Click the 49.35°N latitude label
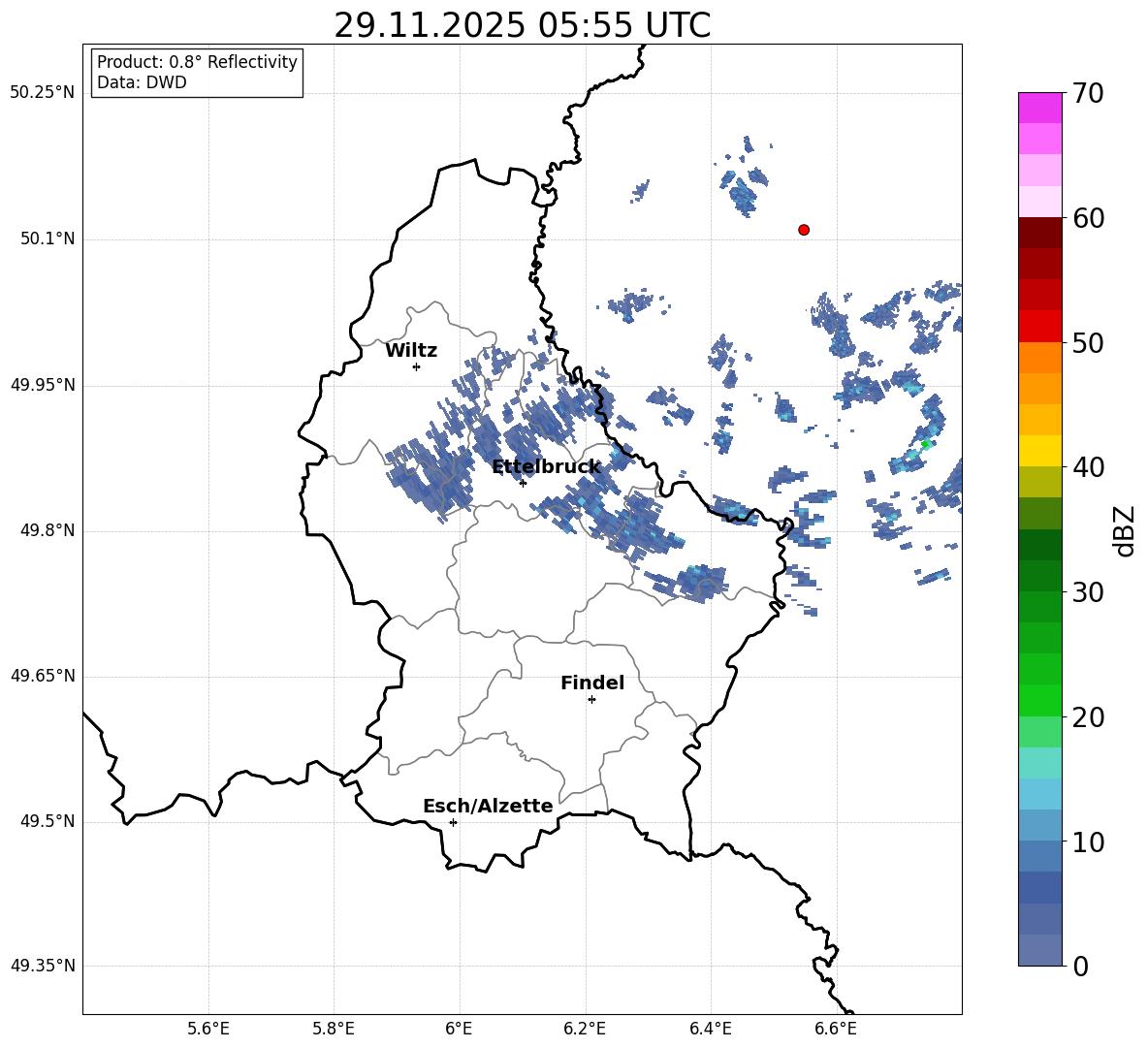This screenshot has width=1148, height=1048. tap(43, 966)
